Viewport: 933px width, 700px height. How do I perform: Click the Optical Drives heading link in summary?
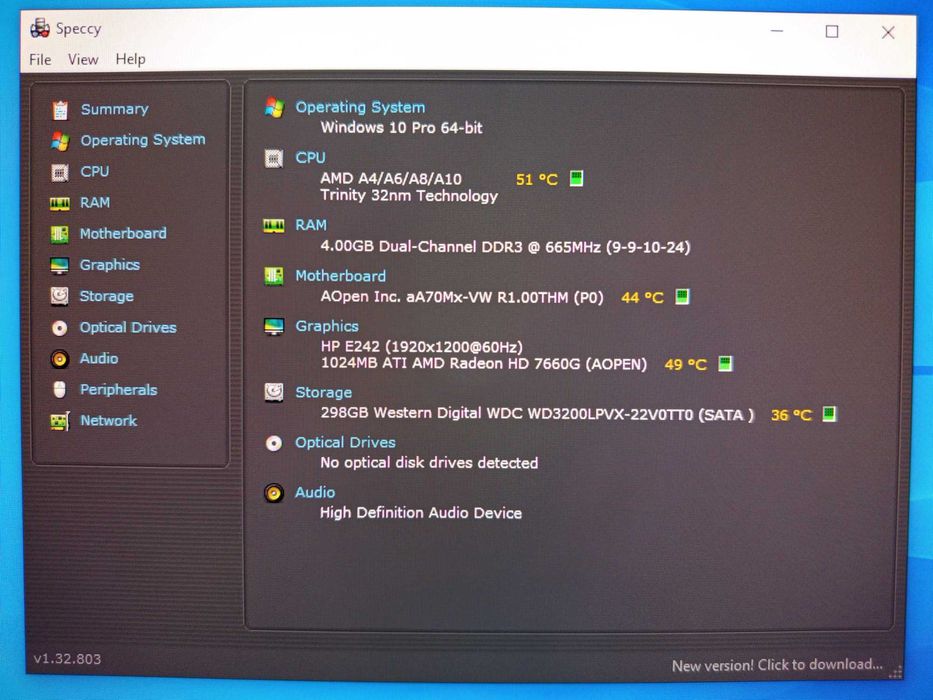pyautogui.click(x=345, y=443)
